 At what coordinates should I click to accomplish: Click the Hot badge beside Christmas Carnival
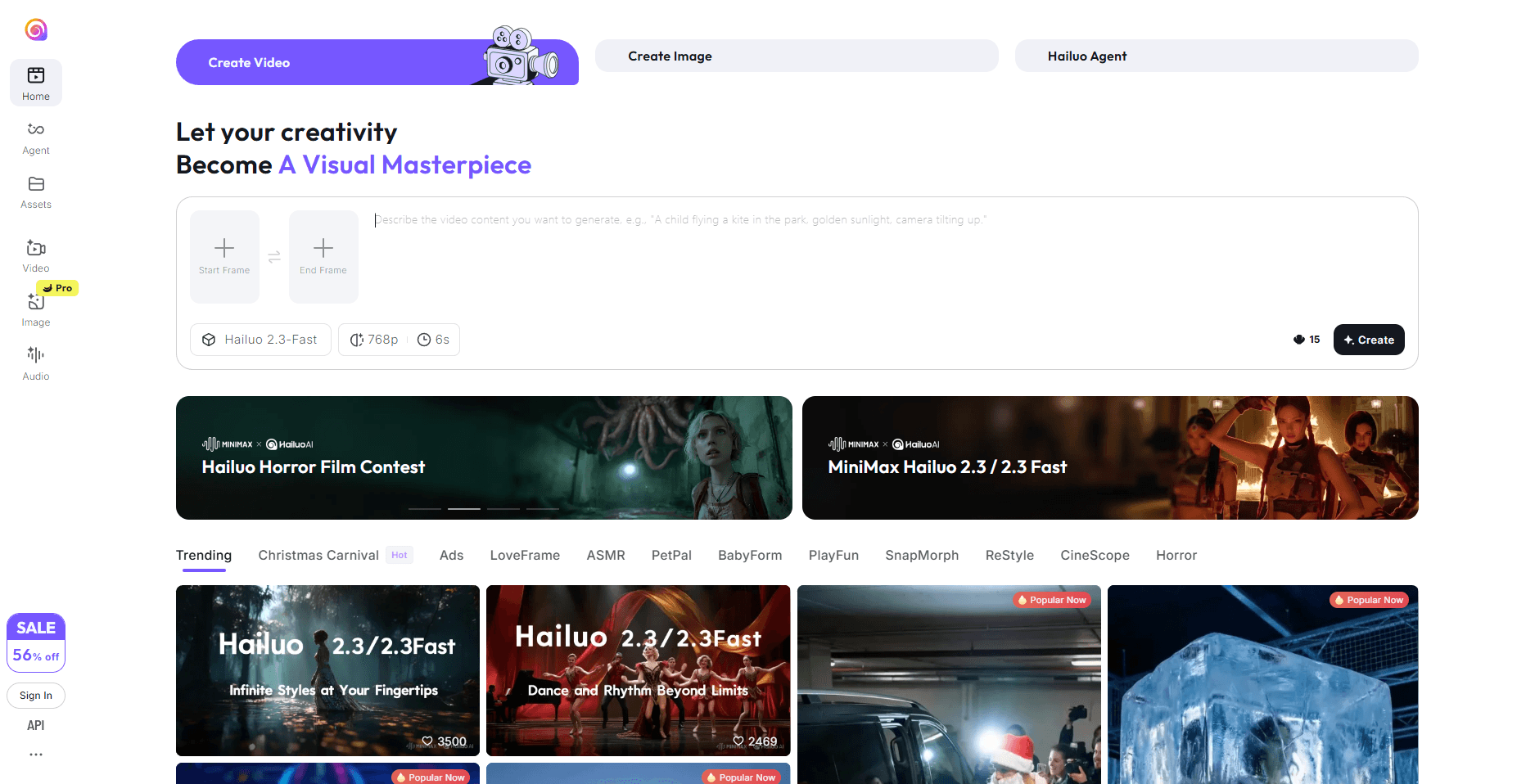(400, 555)
